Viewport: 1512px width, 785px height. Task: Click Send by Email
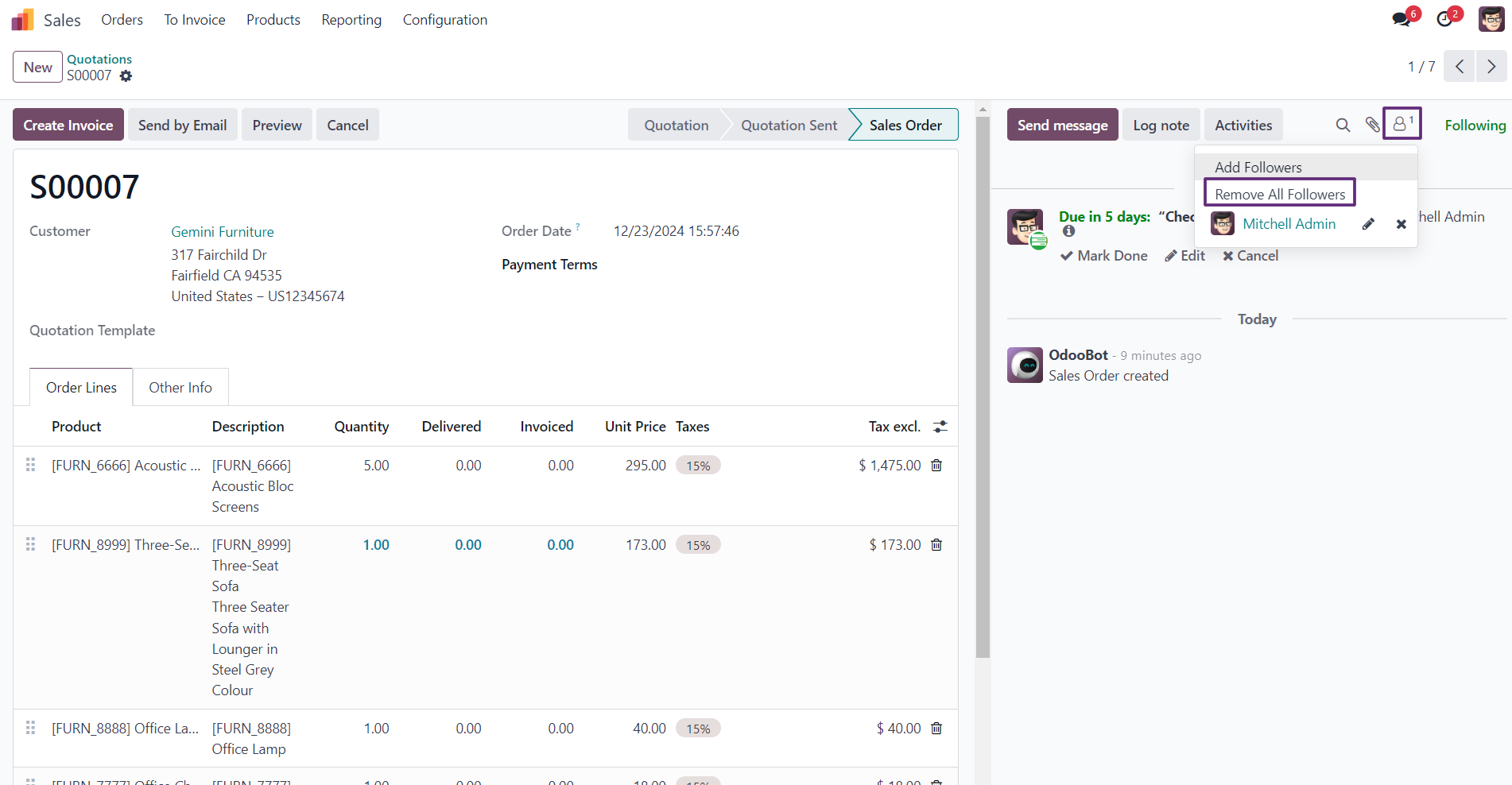tap(183, 125)
